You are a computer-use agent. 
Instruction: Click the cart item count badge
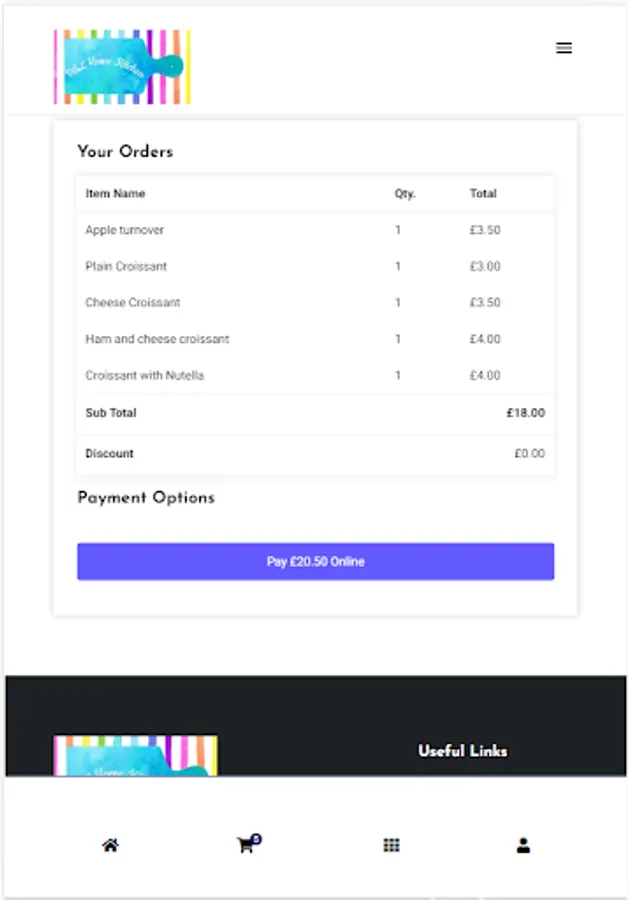click(x=256, y=839)
